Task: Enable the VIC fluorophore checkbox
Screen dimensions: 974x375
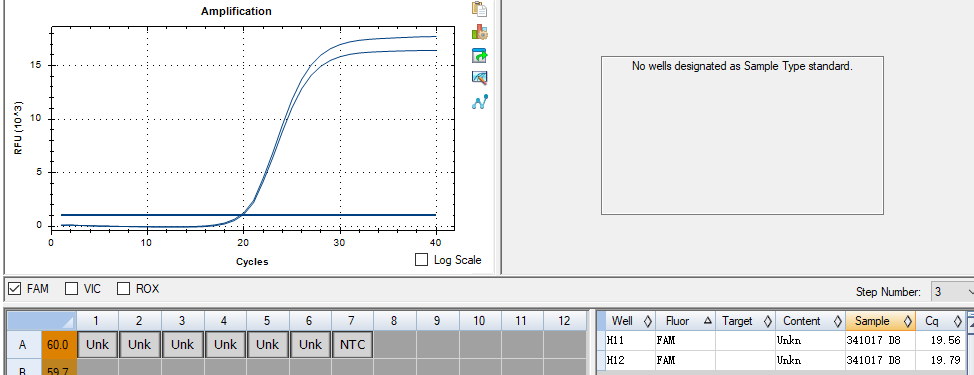Action: 72,289
